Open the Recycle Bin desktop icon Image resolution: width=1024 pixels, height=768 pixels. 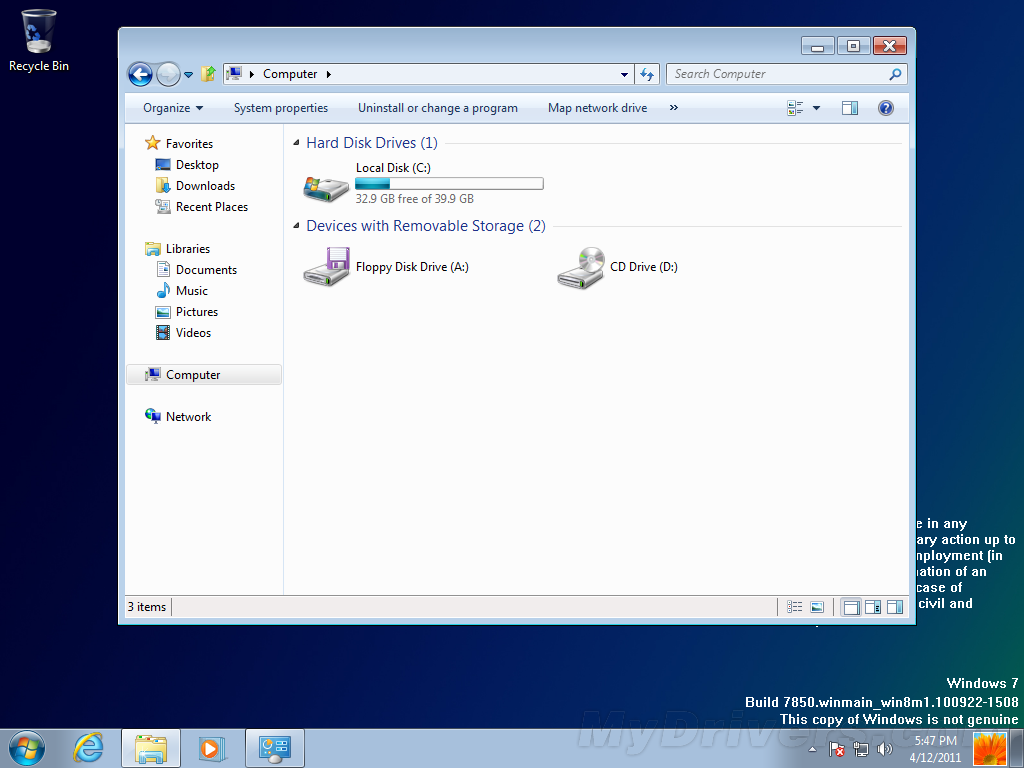(39, 40)
